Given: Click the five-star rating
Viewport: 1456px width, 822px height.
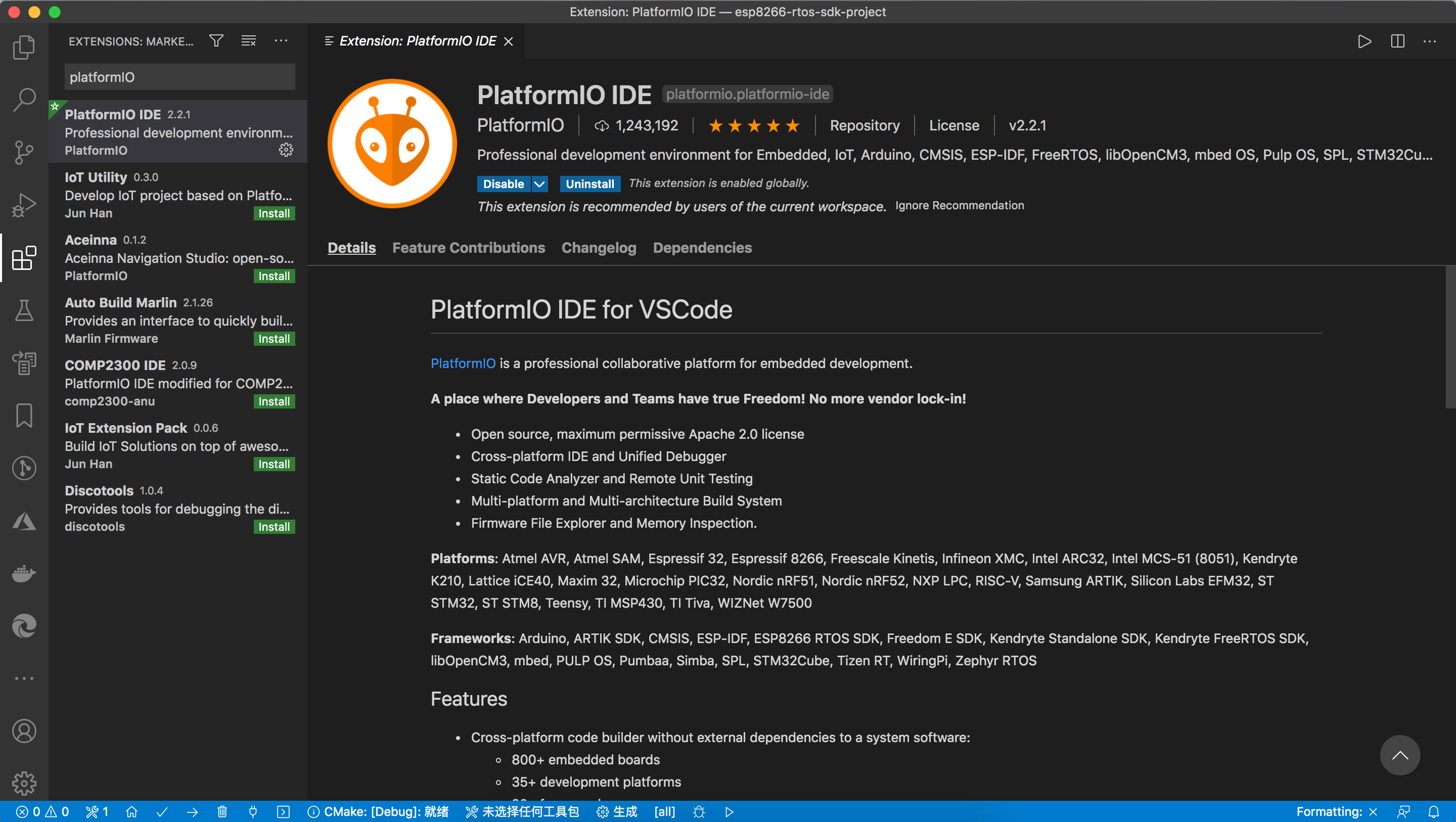Looking at the screenshot, I should tap(754, 125).
